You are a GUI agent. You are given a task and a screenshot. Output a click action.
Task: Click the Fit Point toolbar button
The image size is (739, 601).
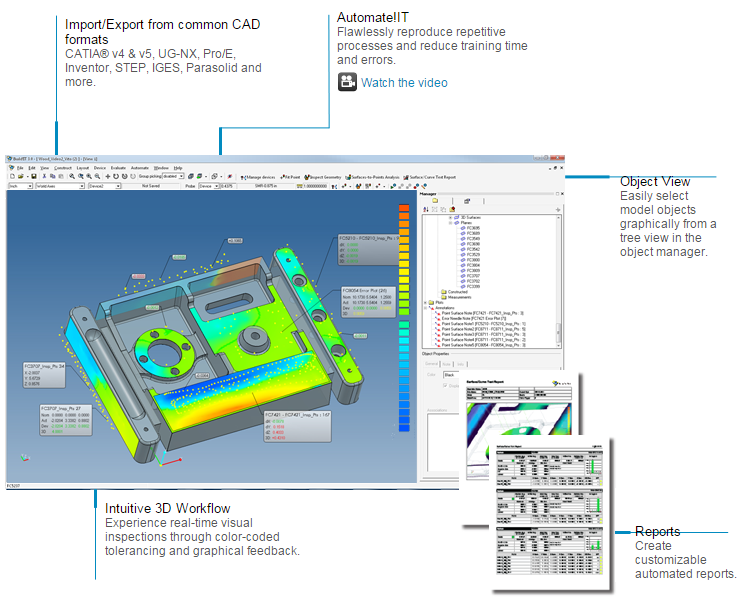(x=290, y=177)
